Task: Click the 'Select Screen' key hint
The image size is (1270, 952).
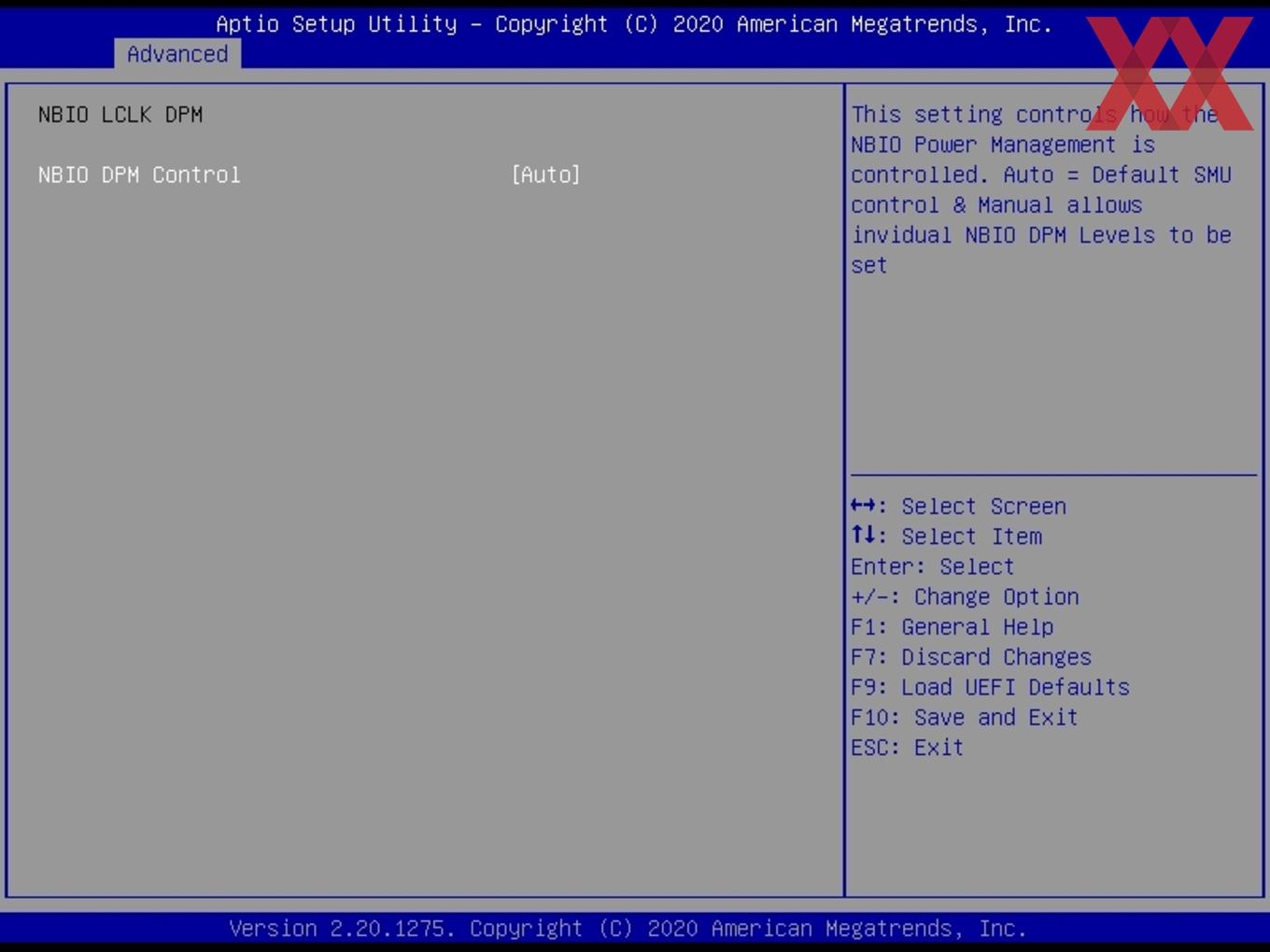Action: point(958,506)
